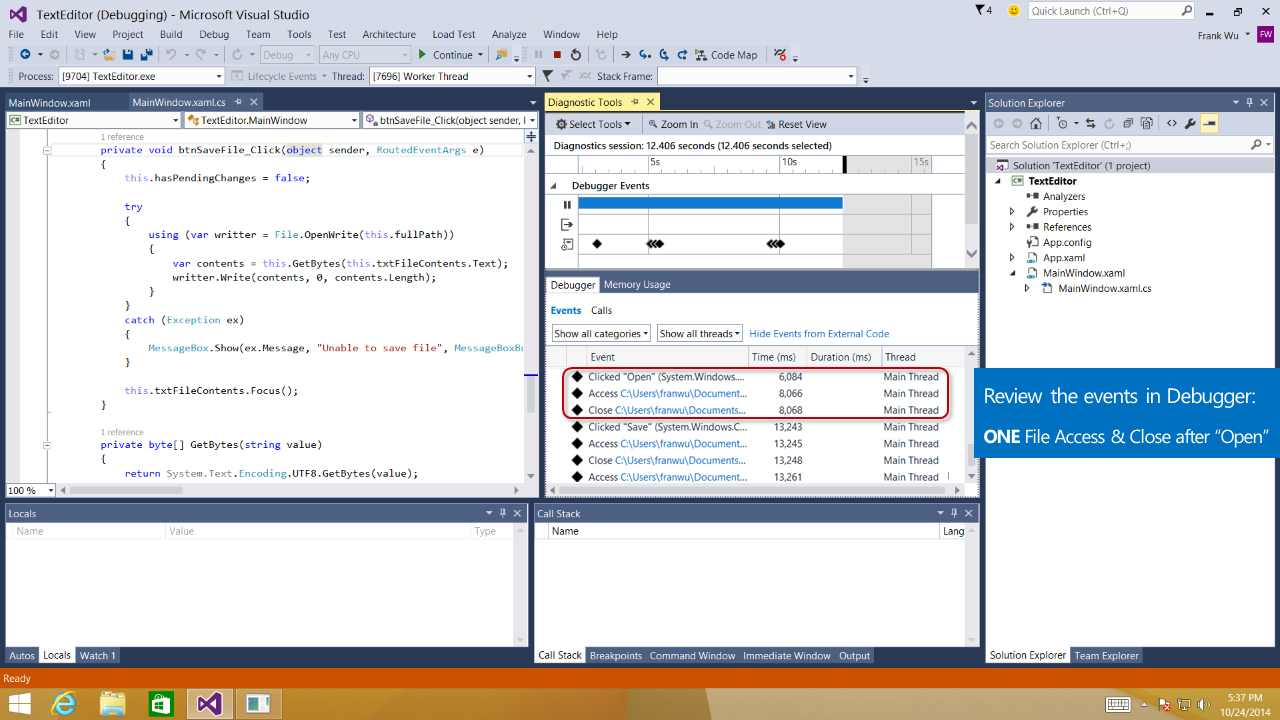Click the timeline ruler at the 10s mark
Image resolution: width=1280 pixels, height=720 pixels.
pyautogui.click(x=788, y=162)
